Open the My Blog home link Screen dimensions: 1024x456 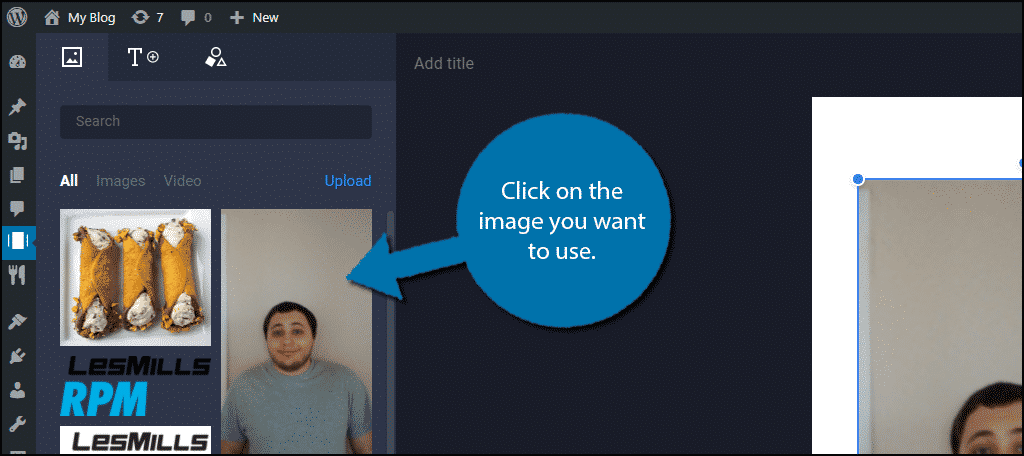[x=80, y=18]
